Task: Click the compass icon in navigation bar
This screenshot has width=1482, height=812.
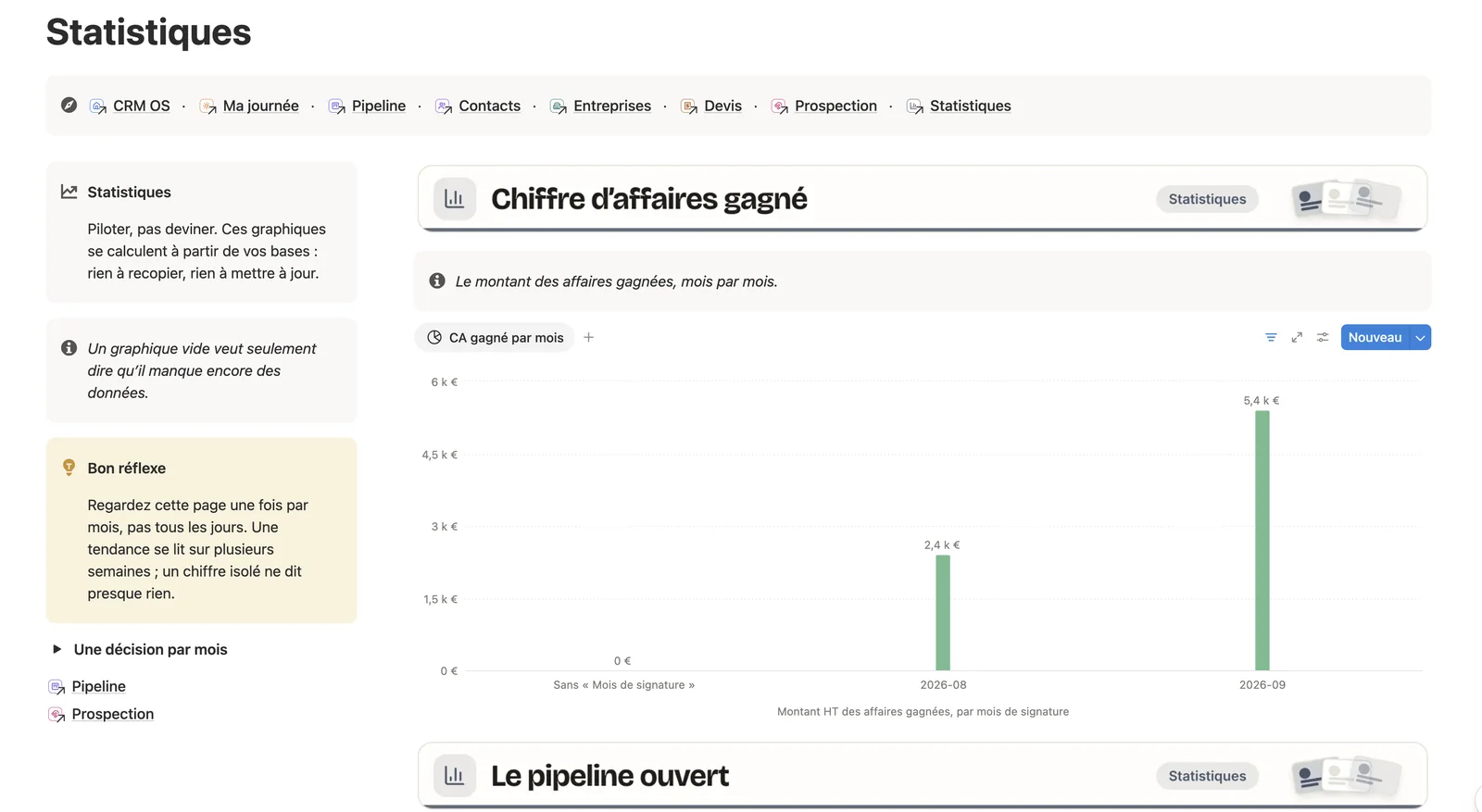Action: 69,106
